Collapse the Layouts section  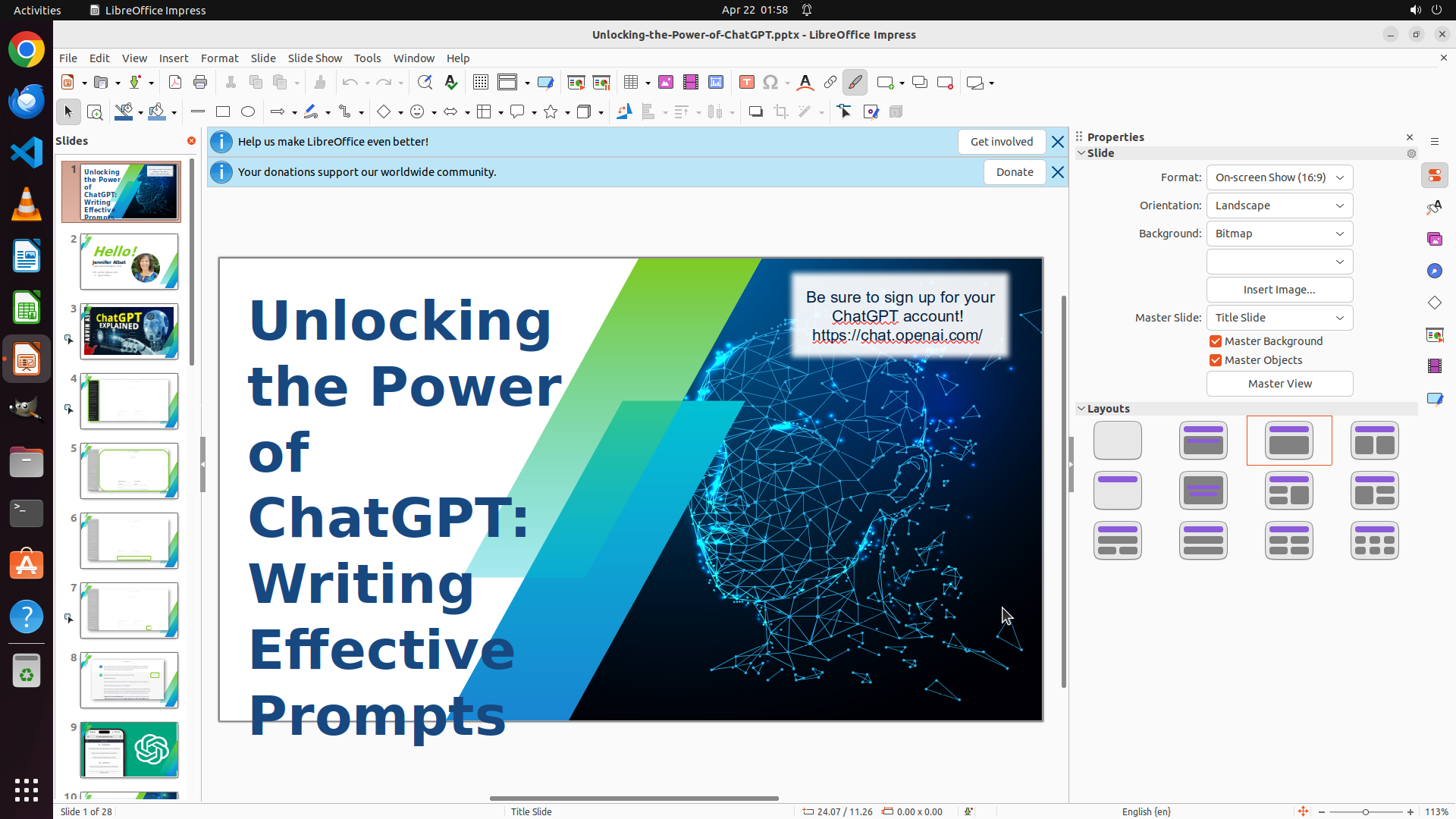[1081, 409]
